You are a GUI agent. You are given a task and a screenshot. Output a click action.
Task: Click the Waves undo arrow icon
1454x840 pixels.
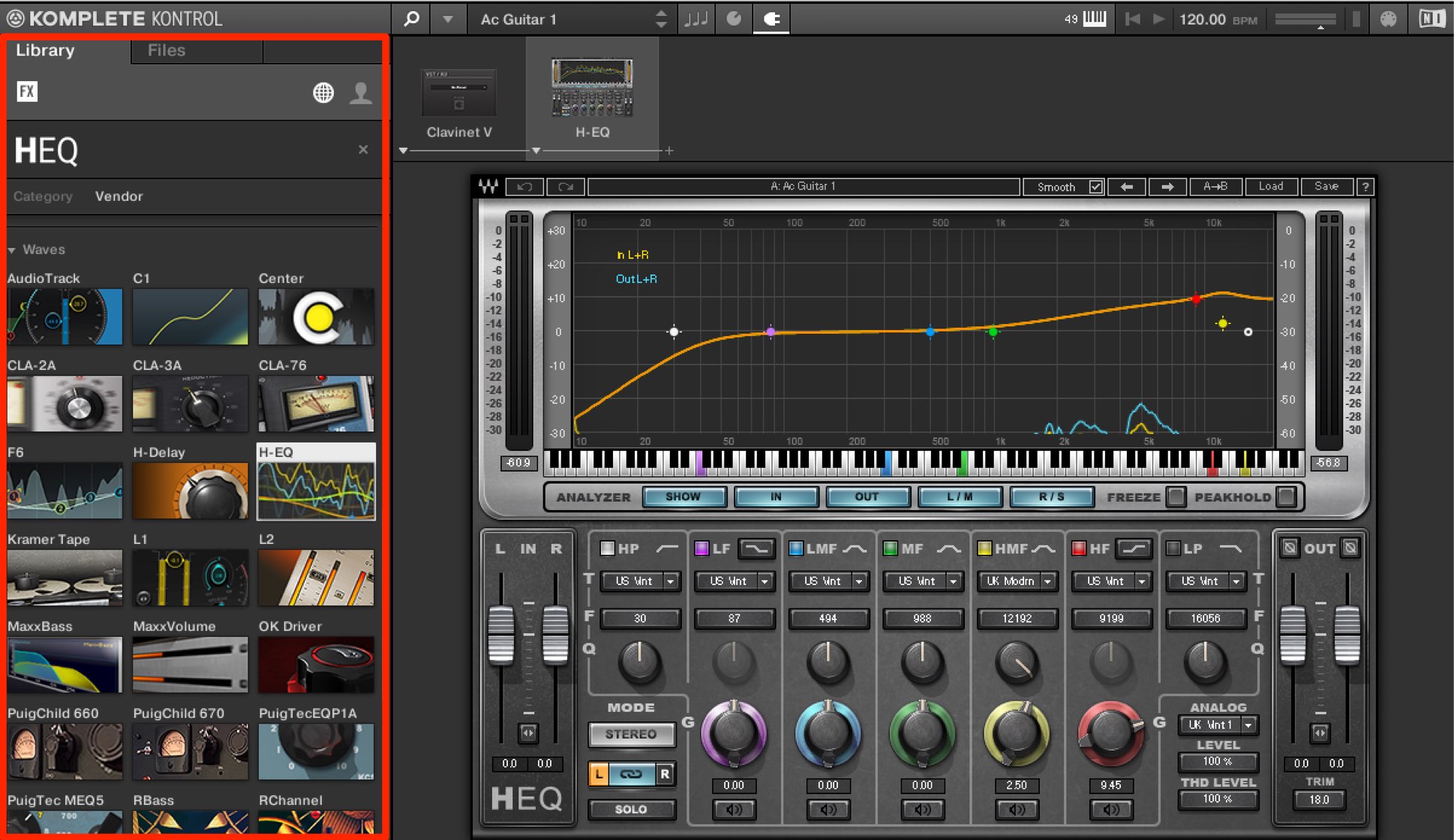(x=524, y=187)
